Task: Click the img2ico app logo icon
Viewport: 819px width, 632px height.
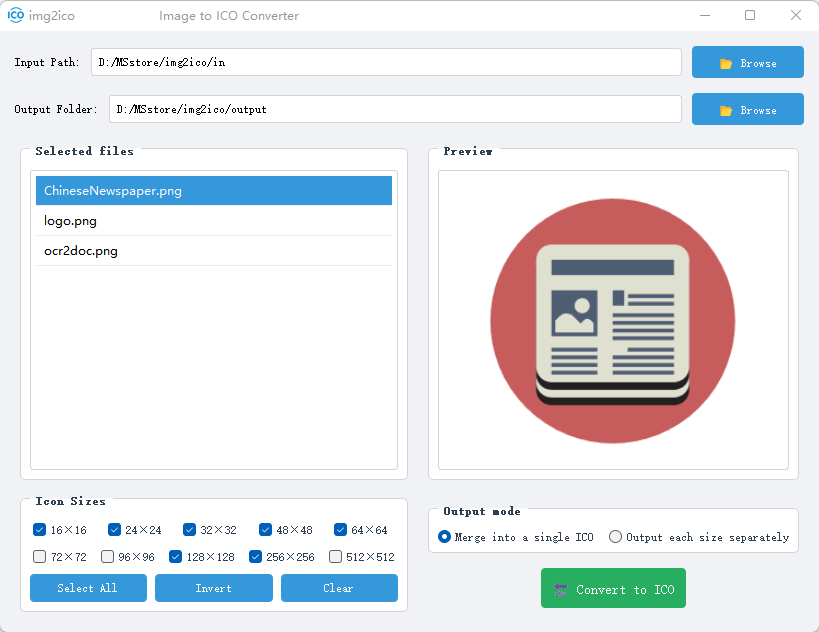Action: click(x=16, y=15)
